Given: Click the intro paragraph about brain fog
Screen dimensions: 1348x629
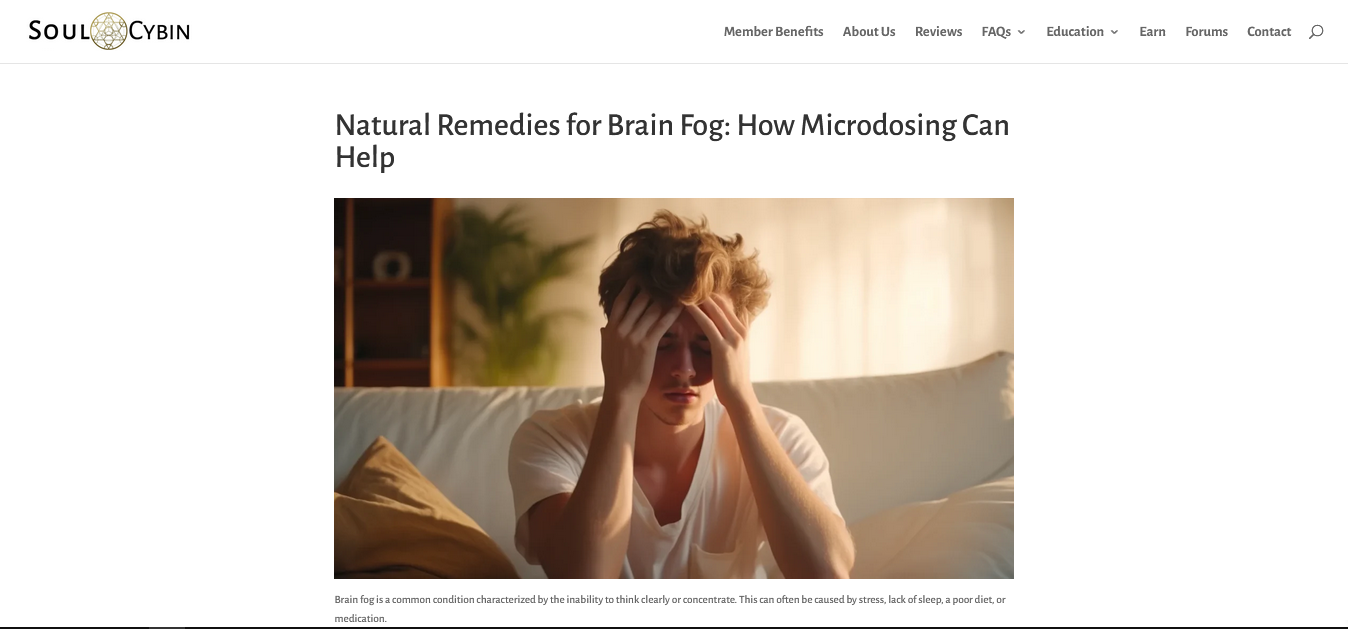Looking at the screenshot, I should pyautogui.click(x=670, y=609).
